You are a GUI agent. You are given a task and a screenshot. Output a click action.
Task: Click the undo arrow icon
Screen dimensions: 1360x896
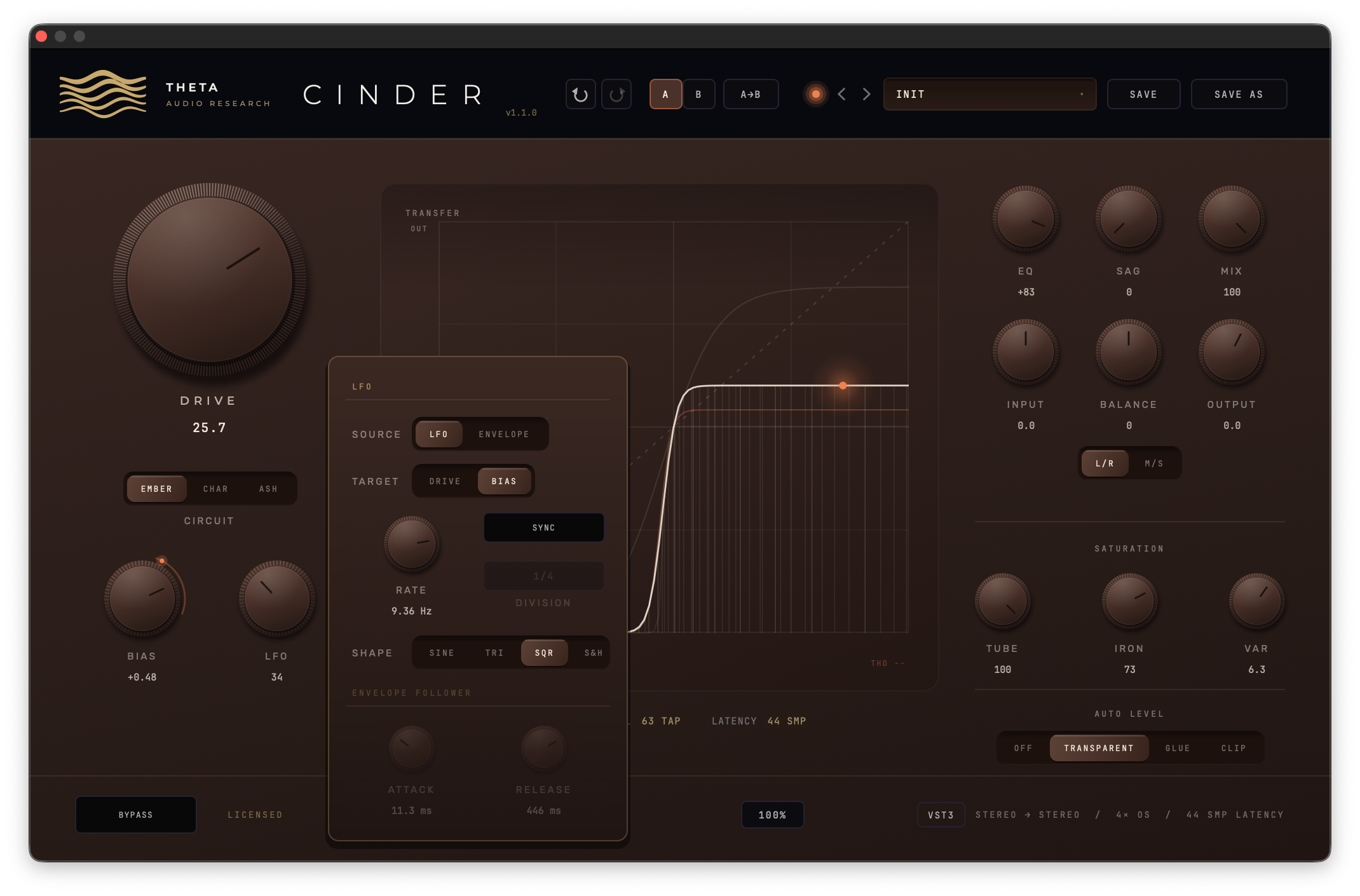tap(580, 95)
